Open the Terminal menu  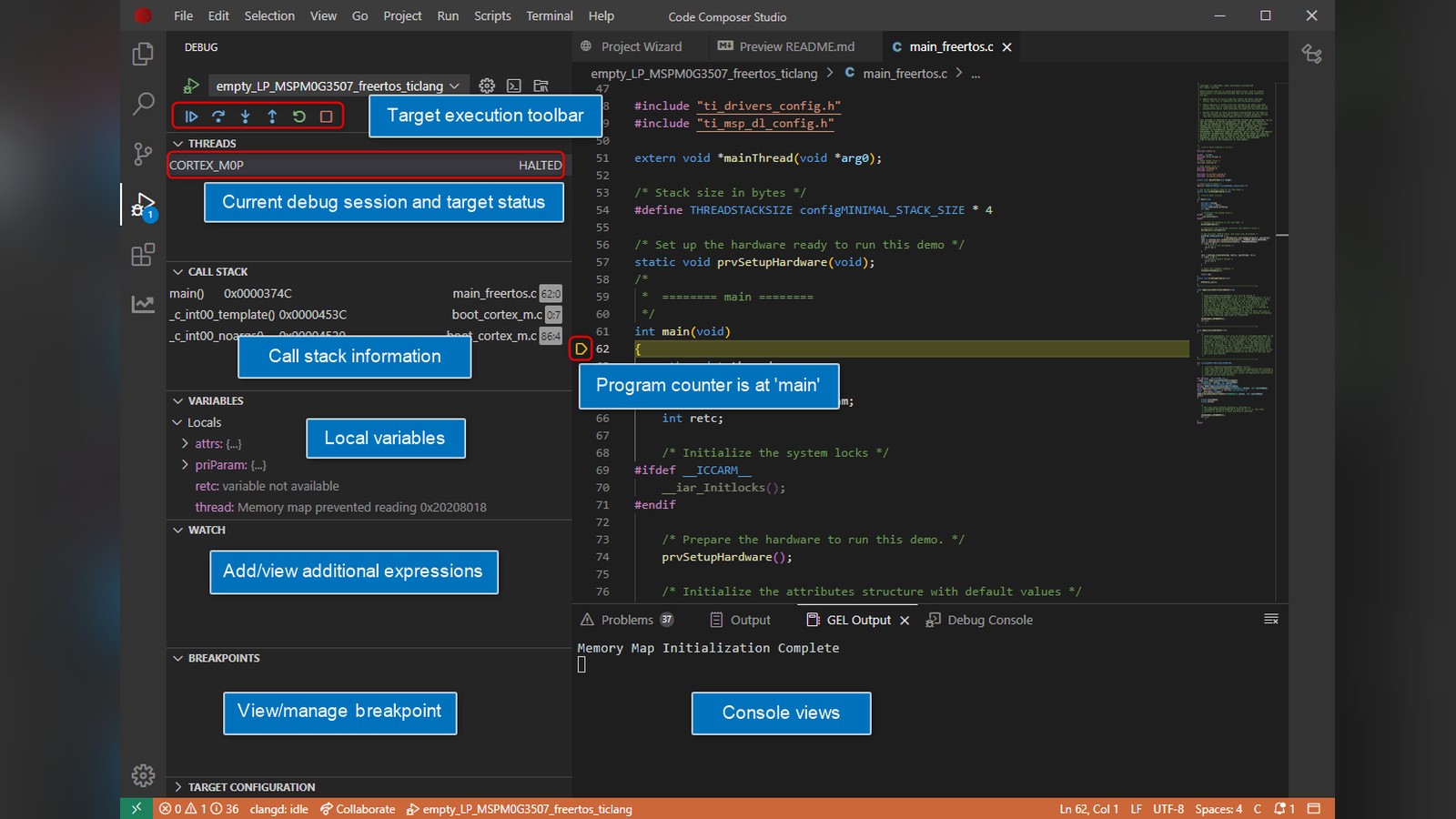pos(550,16)
